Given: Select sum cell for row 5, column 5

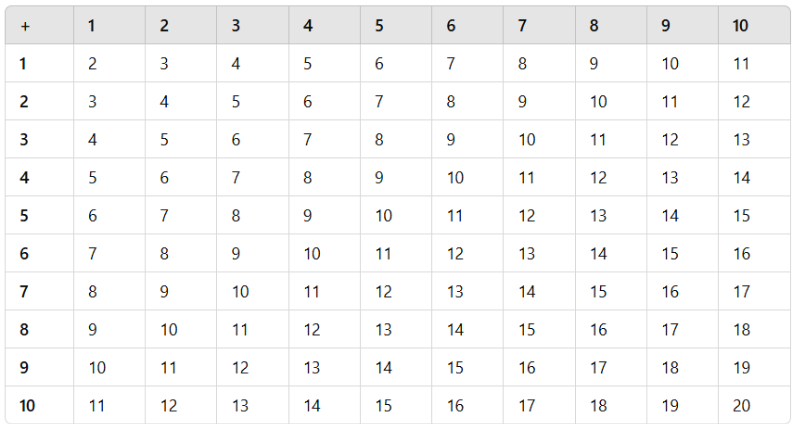Looking at the screenshot, I should pos(383,216).
